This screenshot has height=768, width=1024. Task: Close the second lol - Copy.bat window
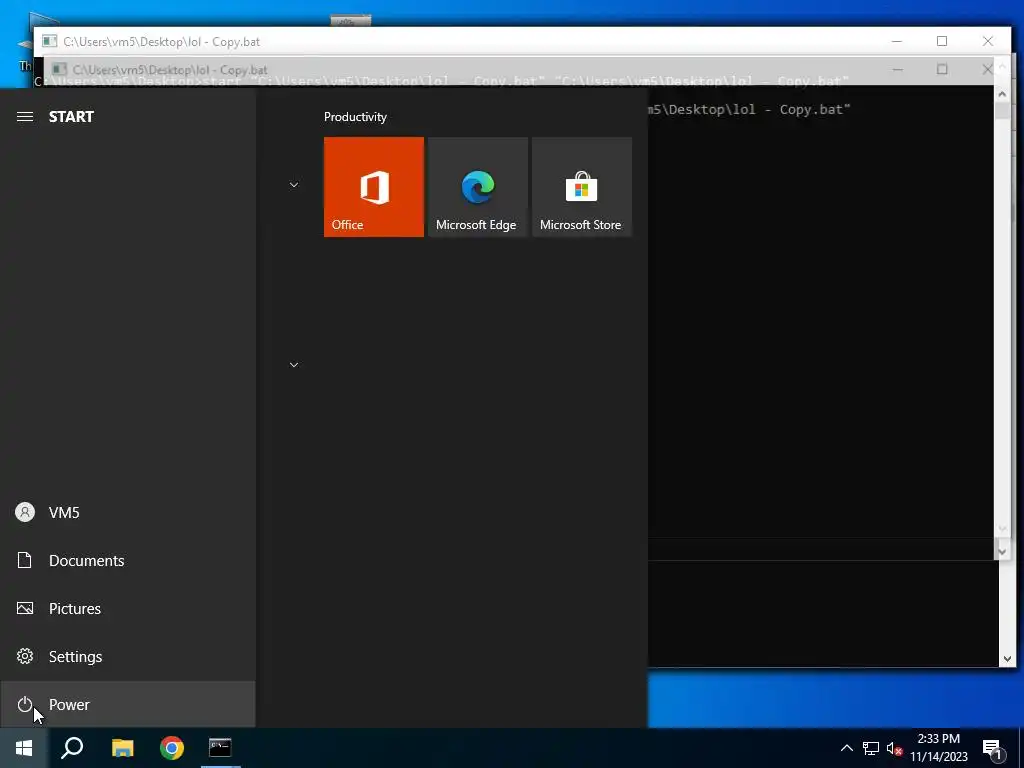pos(987,69)
